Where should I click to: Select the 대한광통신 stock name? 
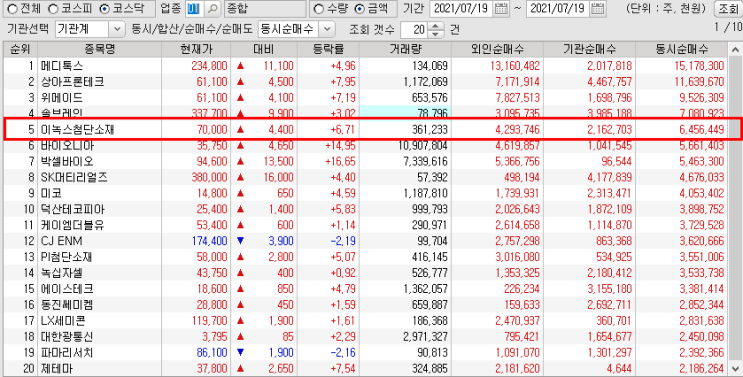tap(67, 337)
